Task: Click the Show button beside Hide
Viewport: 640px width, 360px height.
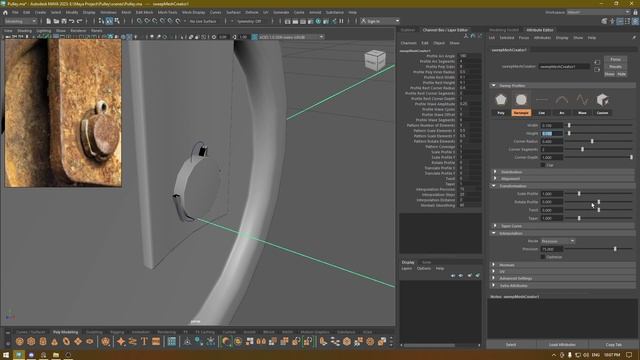Action: [x=609, y=74]
